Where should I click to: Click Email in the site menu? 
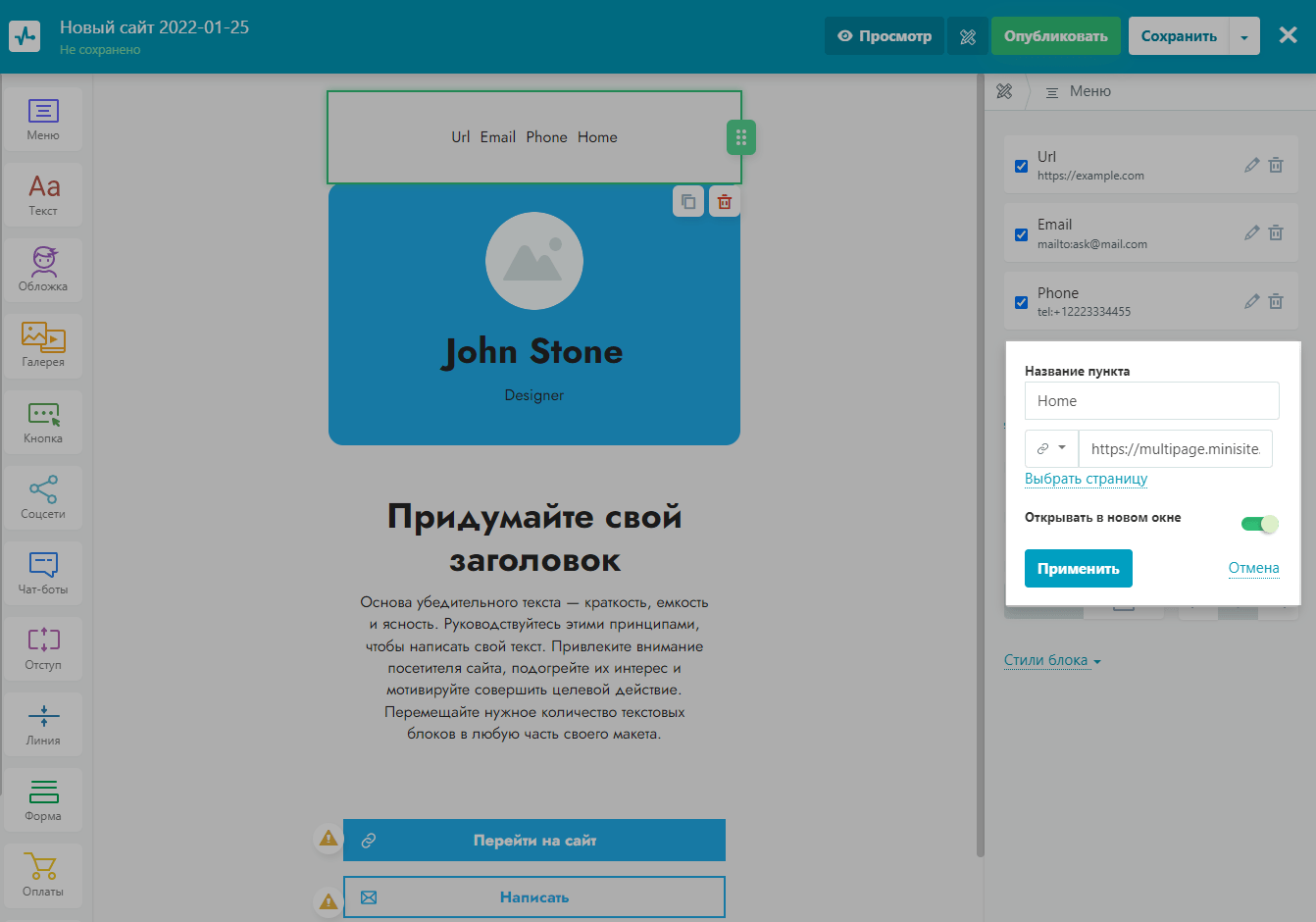click(x=497, y=137)
